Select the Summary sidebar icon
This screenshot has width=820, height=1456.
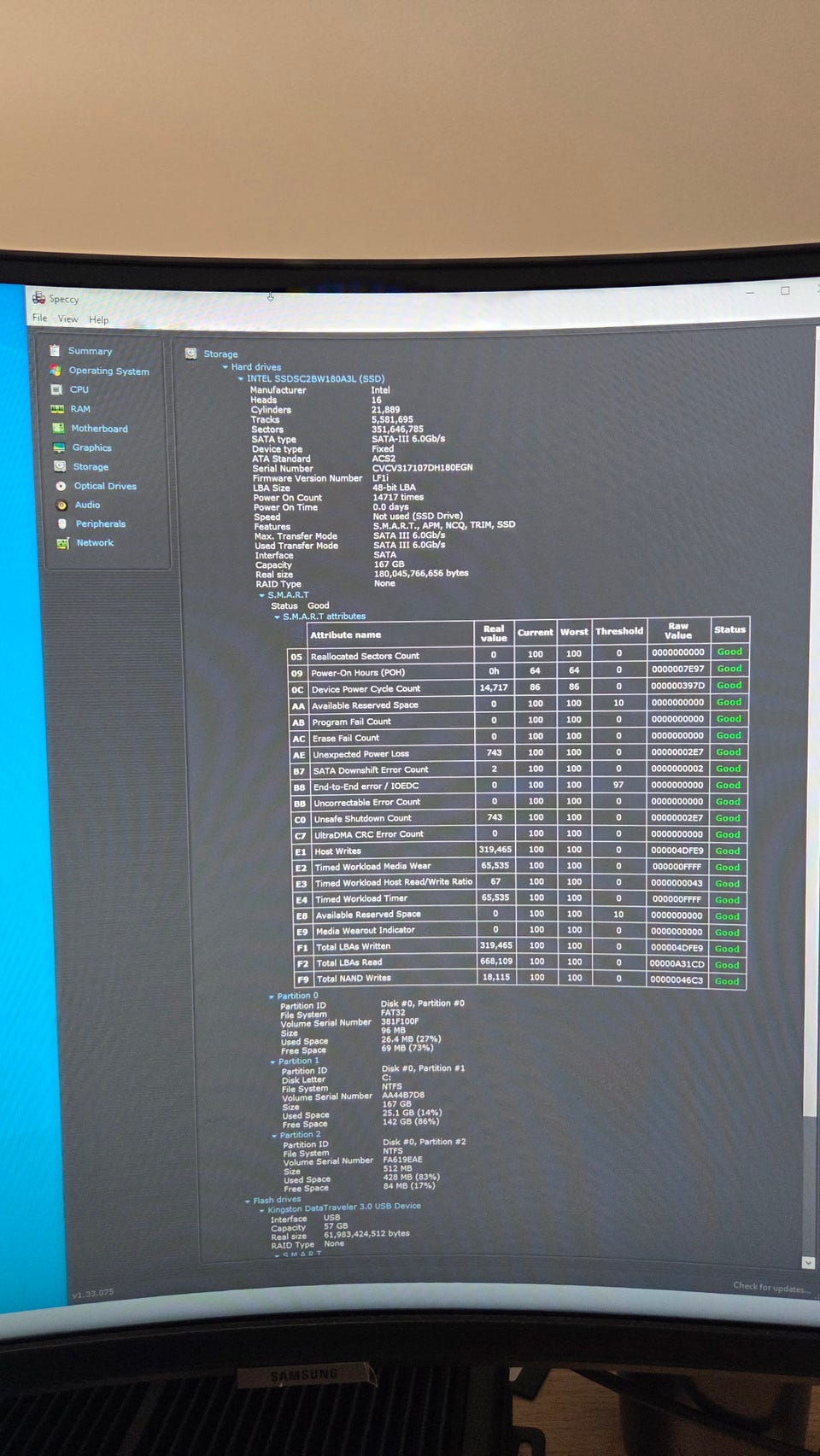[55, 350]
